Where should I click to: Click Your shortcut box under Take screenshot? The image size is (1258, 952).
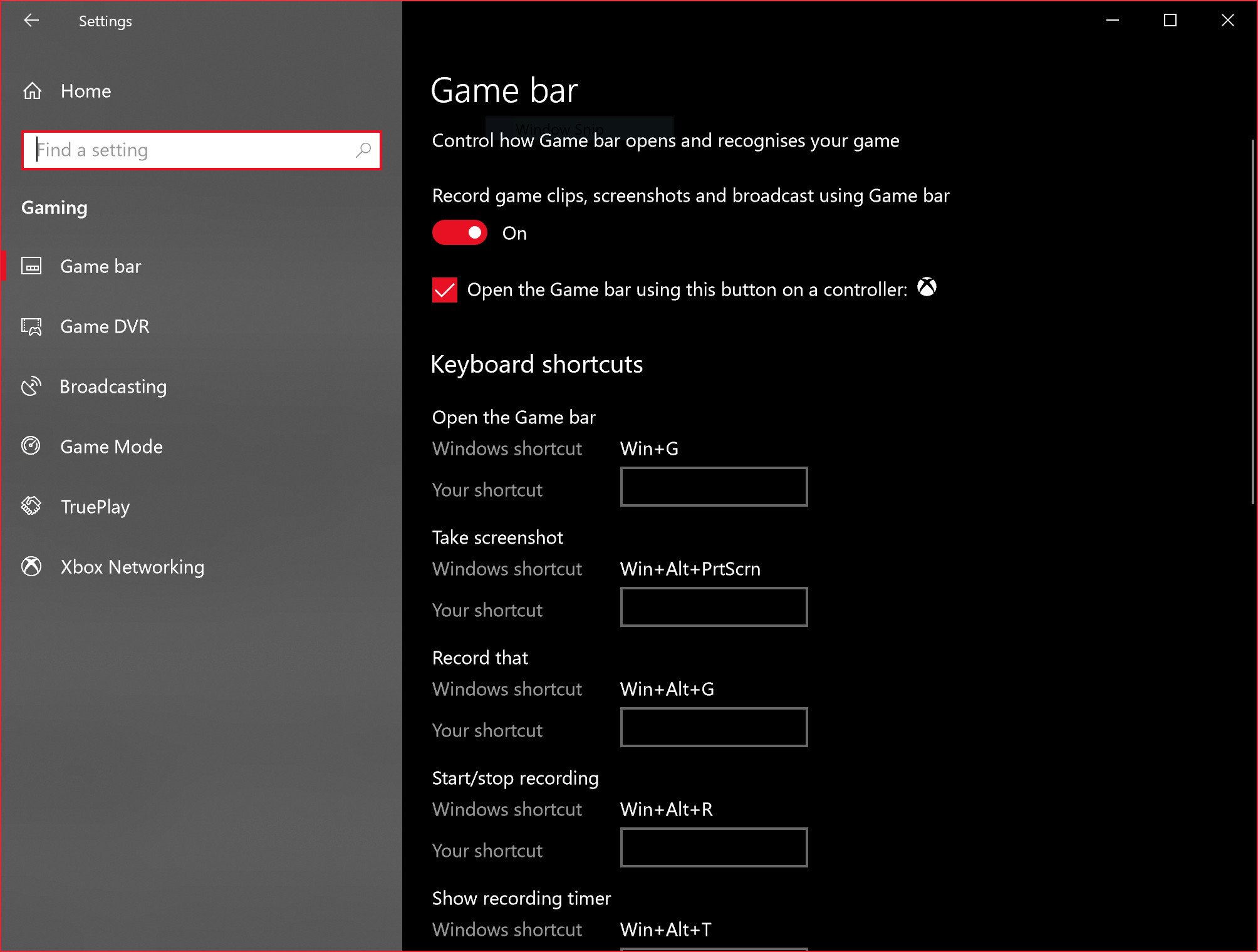coord(714,607)
